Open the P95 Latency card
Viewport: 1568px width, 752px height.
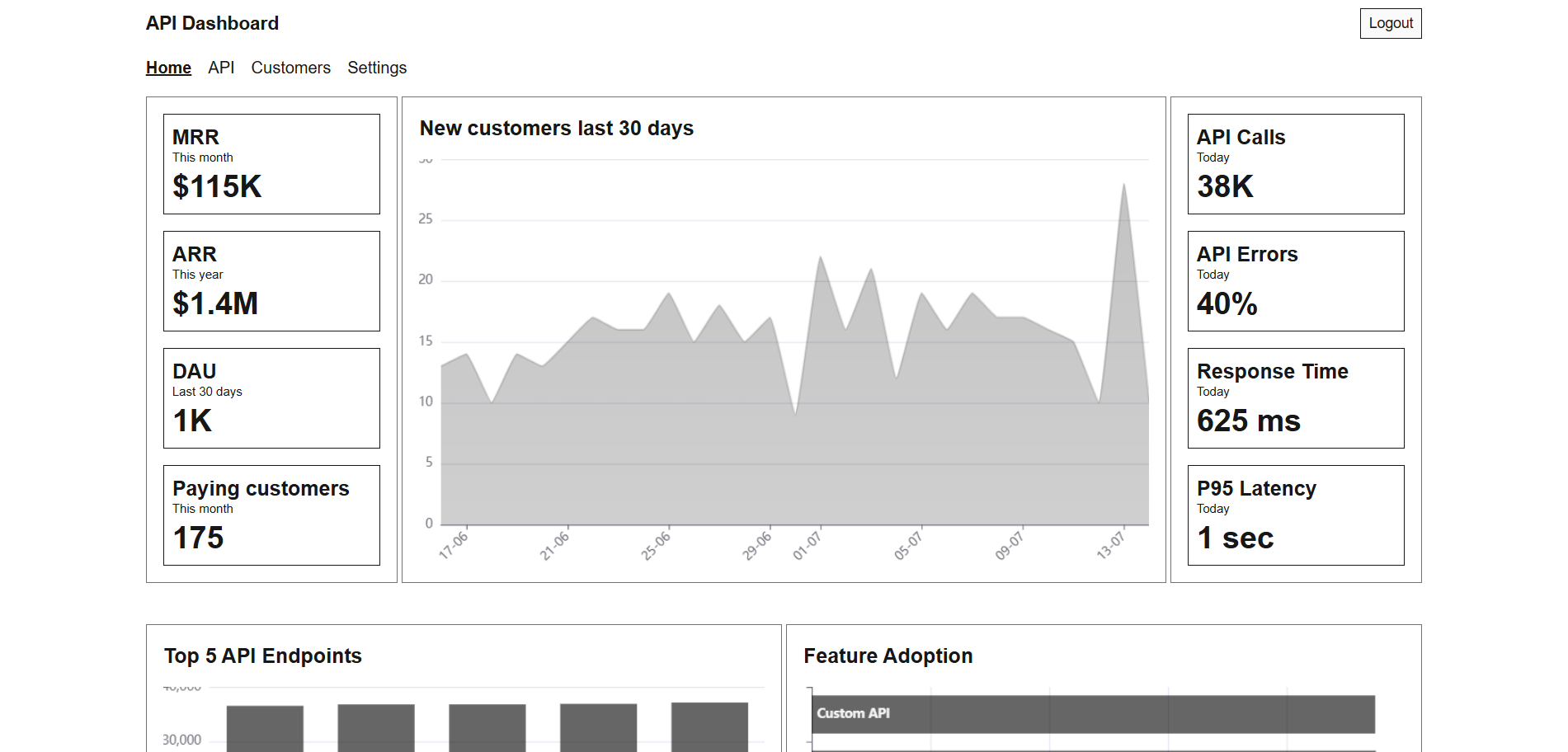[1295, 515]
